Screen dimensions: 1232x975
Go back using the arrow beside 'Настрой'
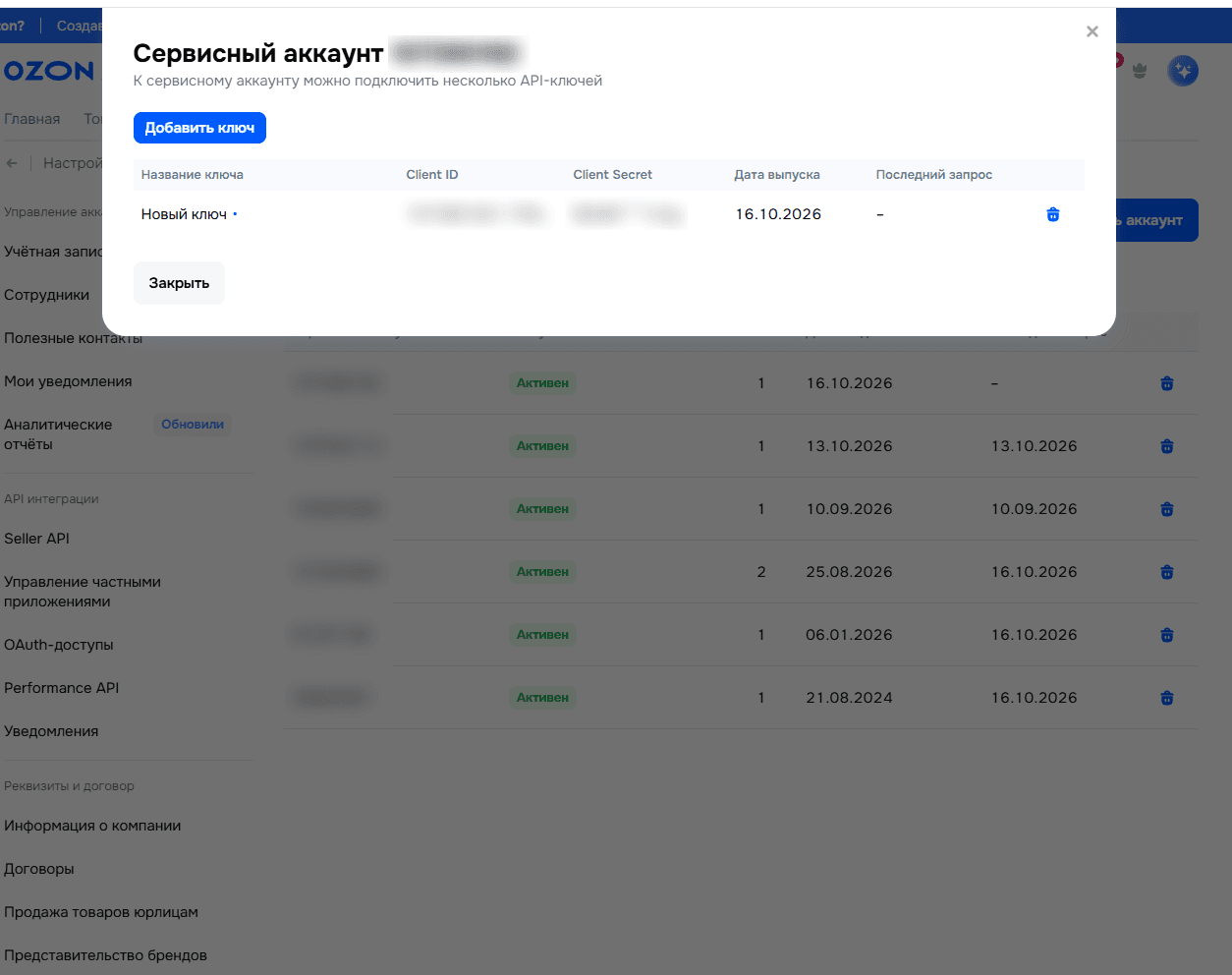point(12,163)
